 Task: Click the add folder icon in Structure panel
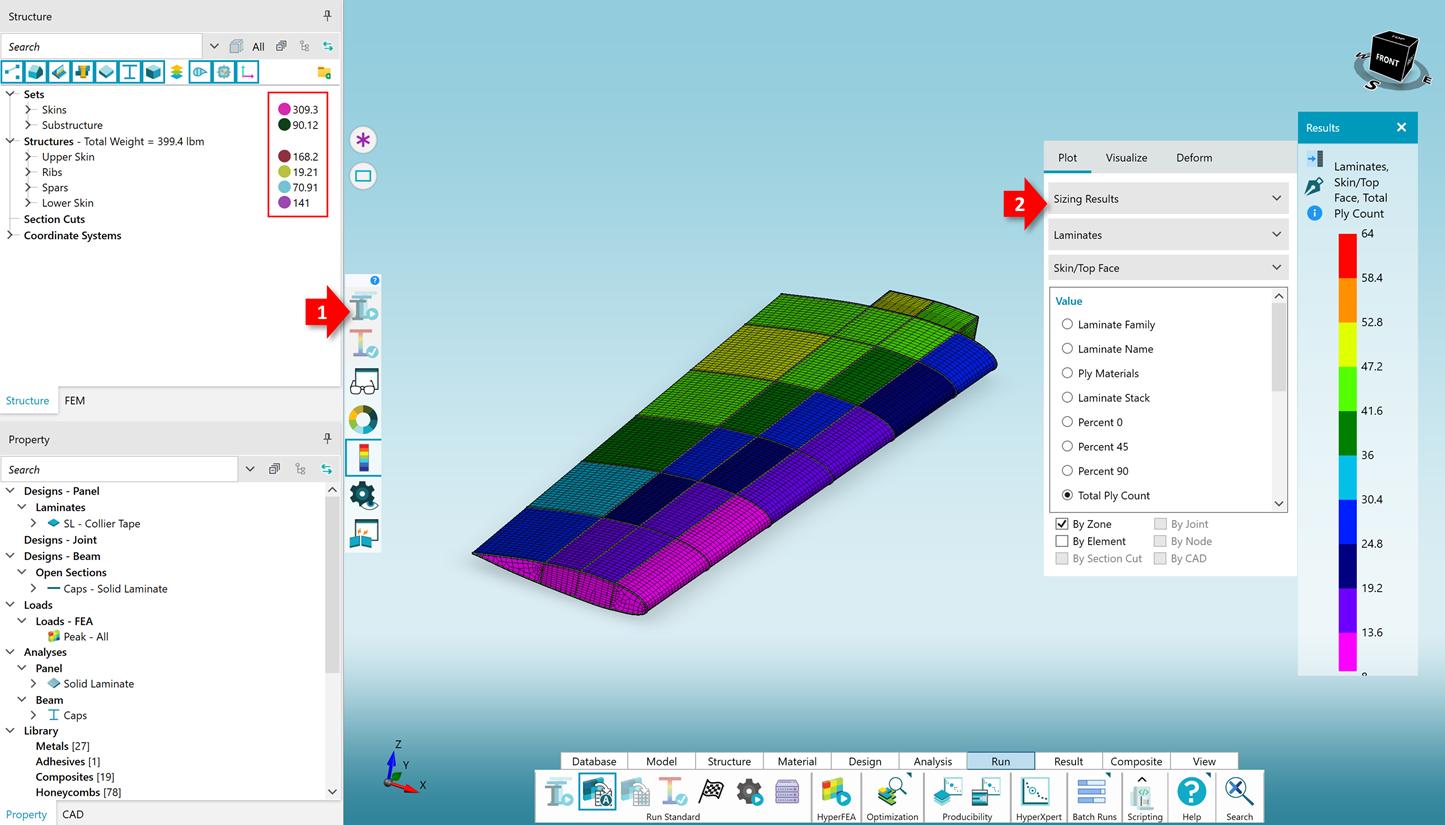click(324, 72)
